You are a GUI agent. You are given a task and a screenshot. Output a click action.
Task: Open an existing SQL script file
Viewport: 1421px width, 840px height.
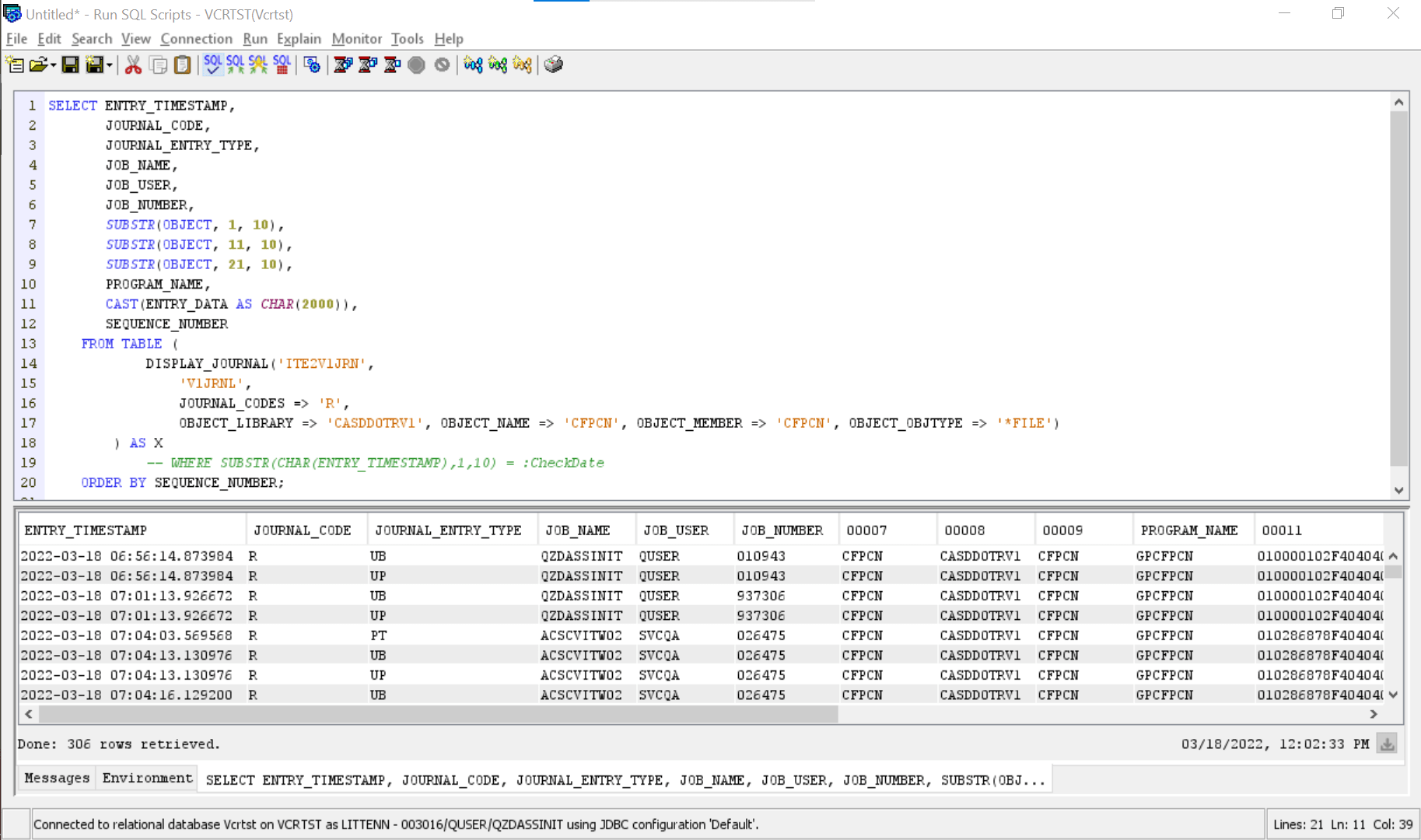click(x=37, y=65)
